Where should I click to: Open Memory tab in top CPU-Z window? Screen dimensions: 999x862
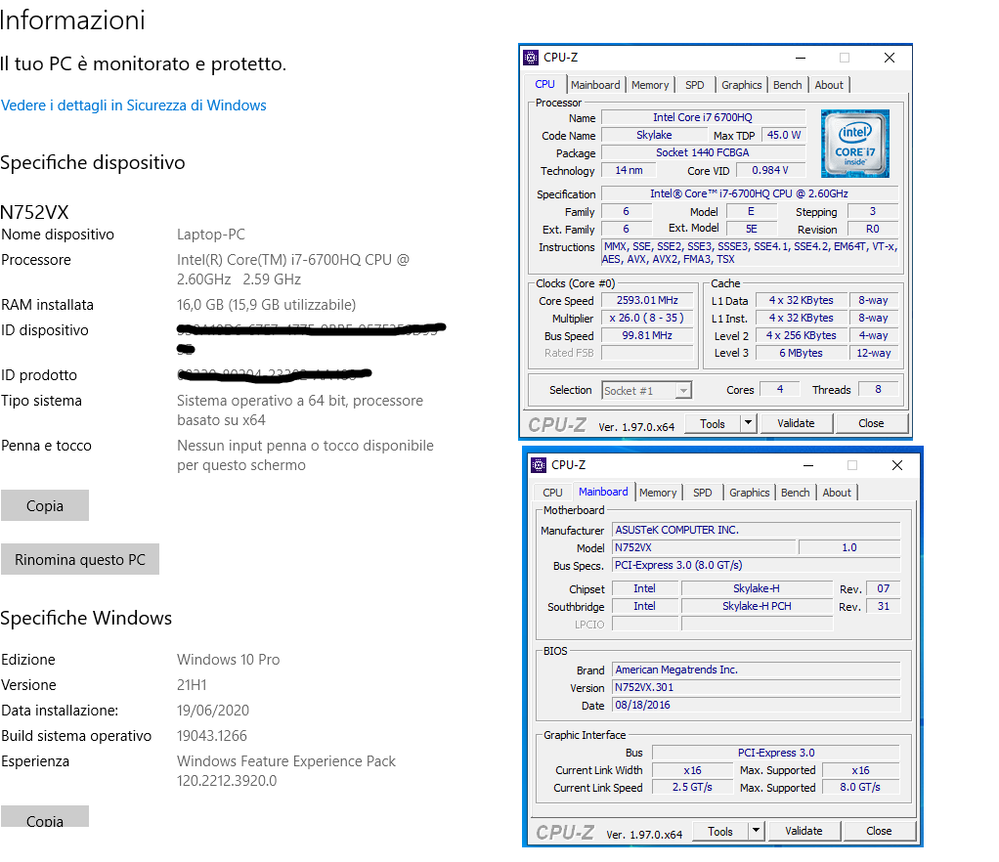pos(650,85)
